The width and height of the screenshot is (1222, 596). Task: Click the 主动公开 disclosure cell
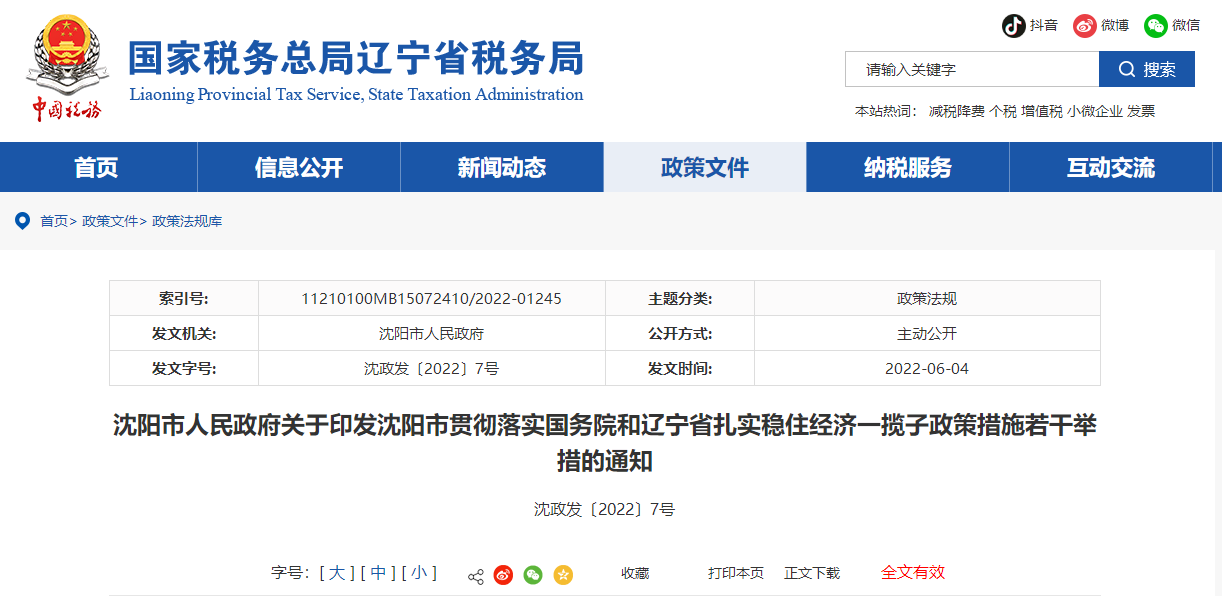point(927,333)
